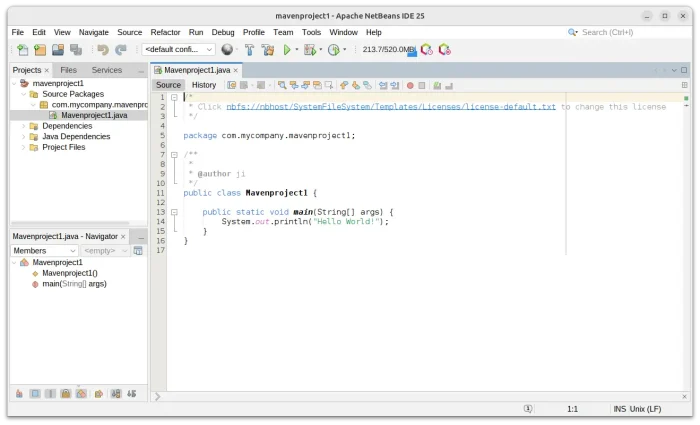Toggle Show Non-Public Members lock icon
Screen dimensions: 700x425
[66, 394]
